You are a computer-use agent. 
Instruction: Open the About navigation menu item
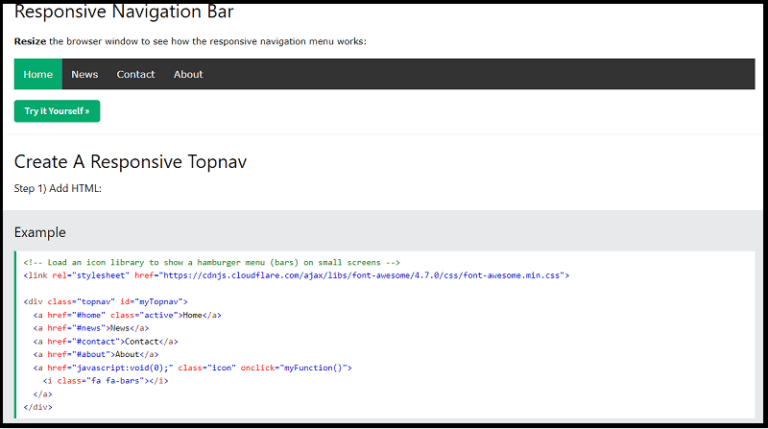click(188, 74)
